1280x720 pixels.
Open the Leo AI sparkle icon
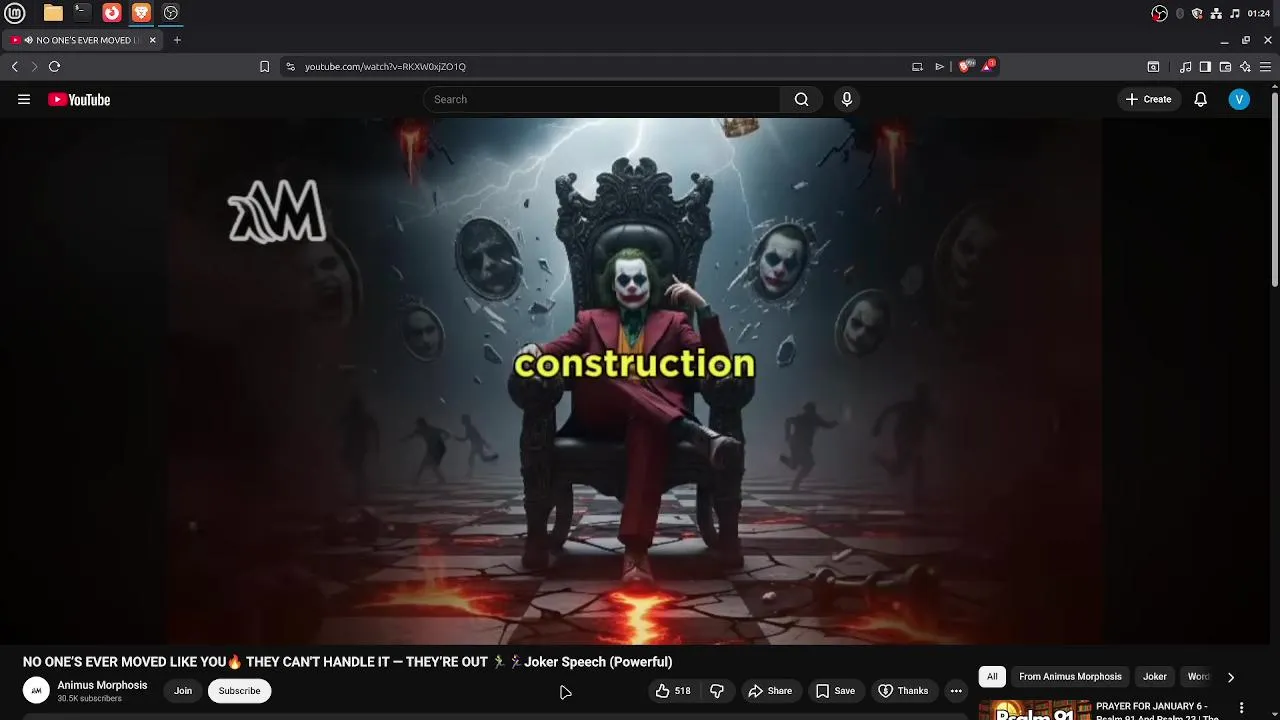1245,67
